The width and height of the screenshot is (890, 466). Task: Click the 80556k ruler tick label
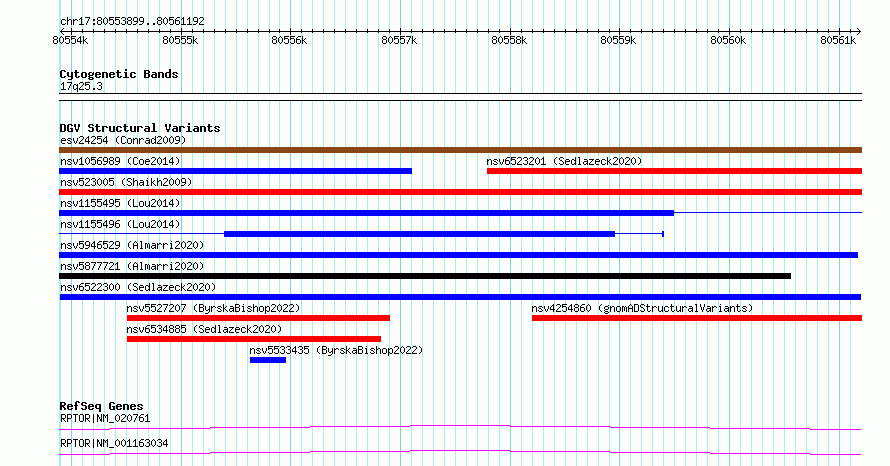[289, 40]
